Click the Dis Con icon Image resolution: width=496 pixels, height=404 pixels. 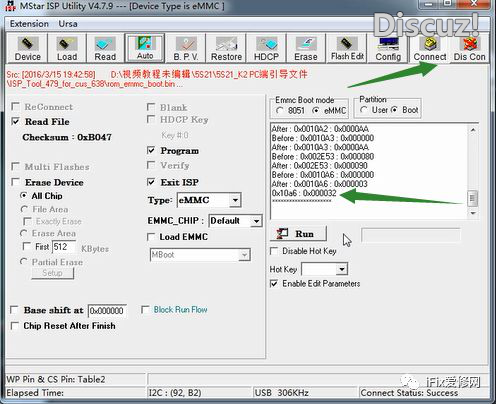(x=469, y=48)
